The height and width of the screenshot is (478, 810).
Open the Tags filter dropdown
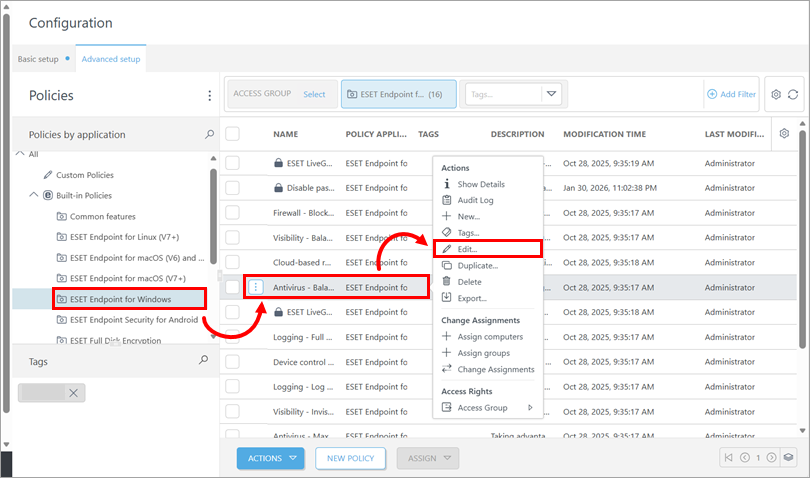point(551,94)
